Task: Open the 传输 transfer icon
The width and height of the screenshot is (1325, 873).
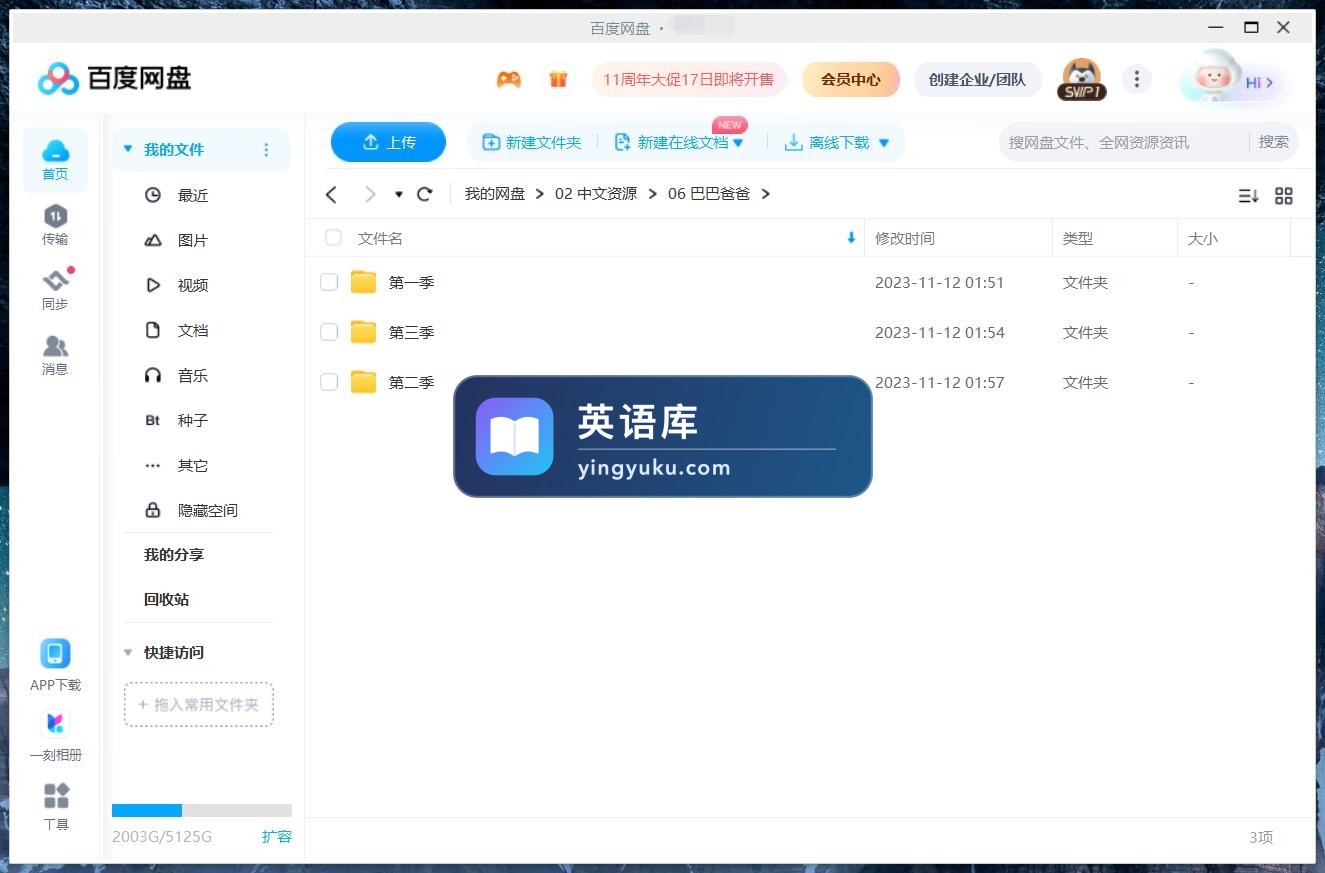Action: pos(55,216)
